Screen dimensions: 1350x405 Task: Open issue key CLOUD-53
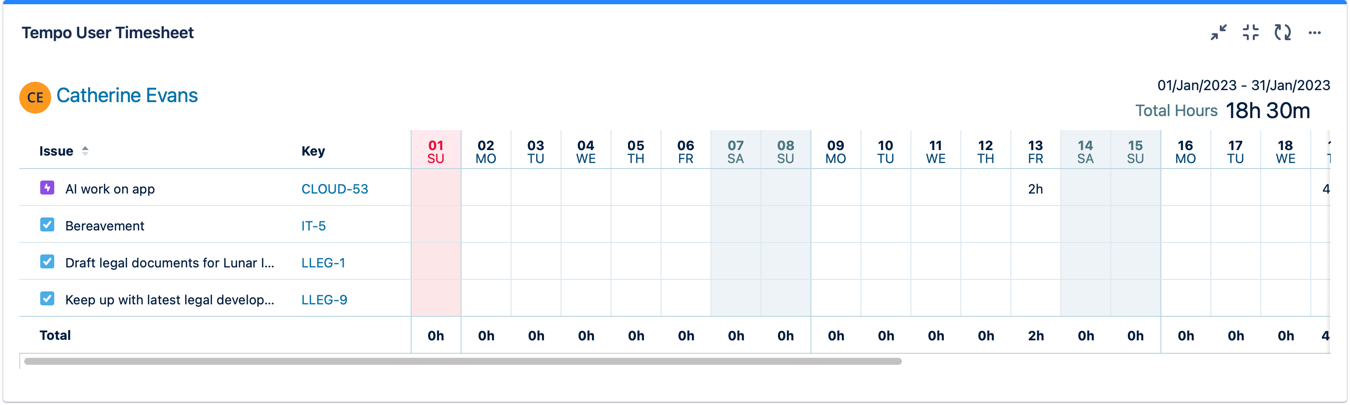[335, 189]
